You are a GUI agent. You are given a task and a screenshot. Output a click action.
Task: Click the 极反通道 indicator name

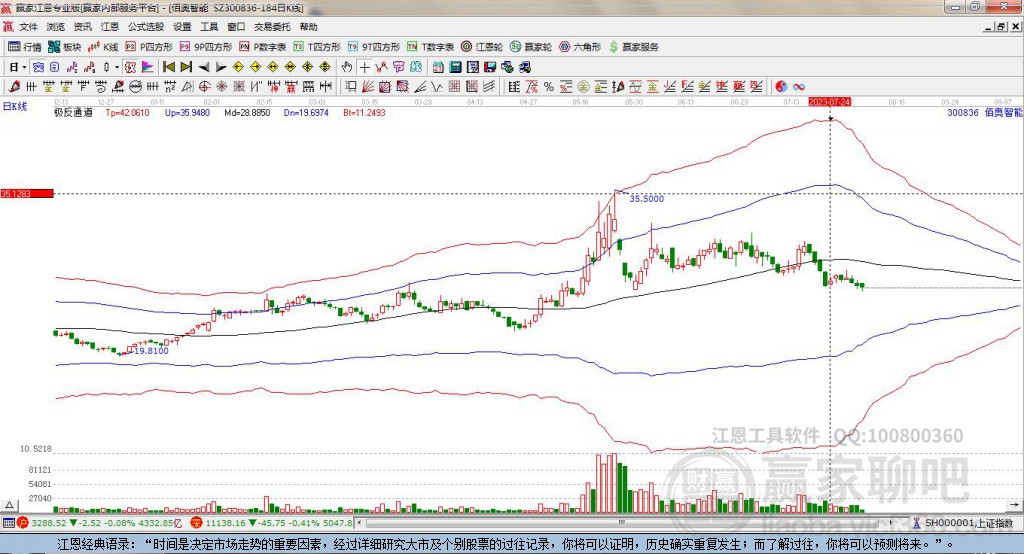[x=73, y=113]
